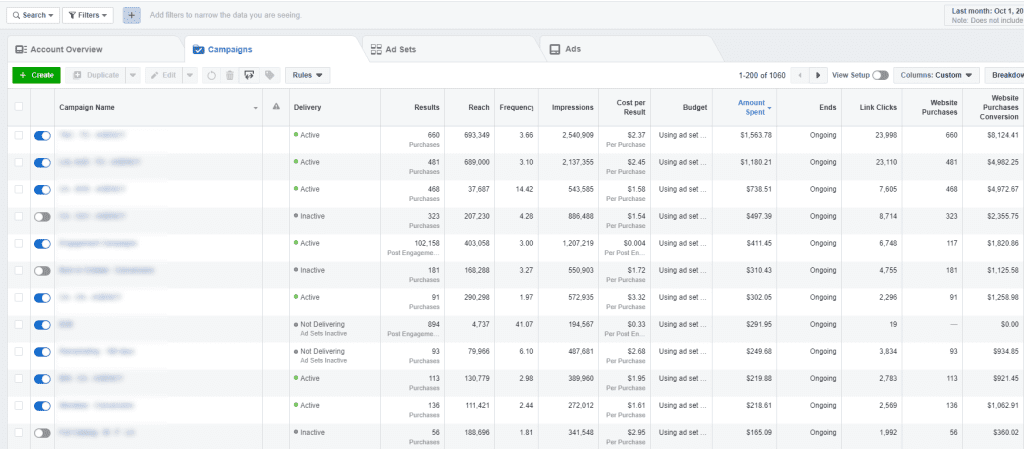Open the Search dropdown field

pyautogui.click(x=30, y=15)
